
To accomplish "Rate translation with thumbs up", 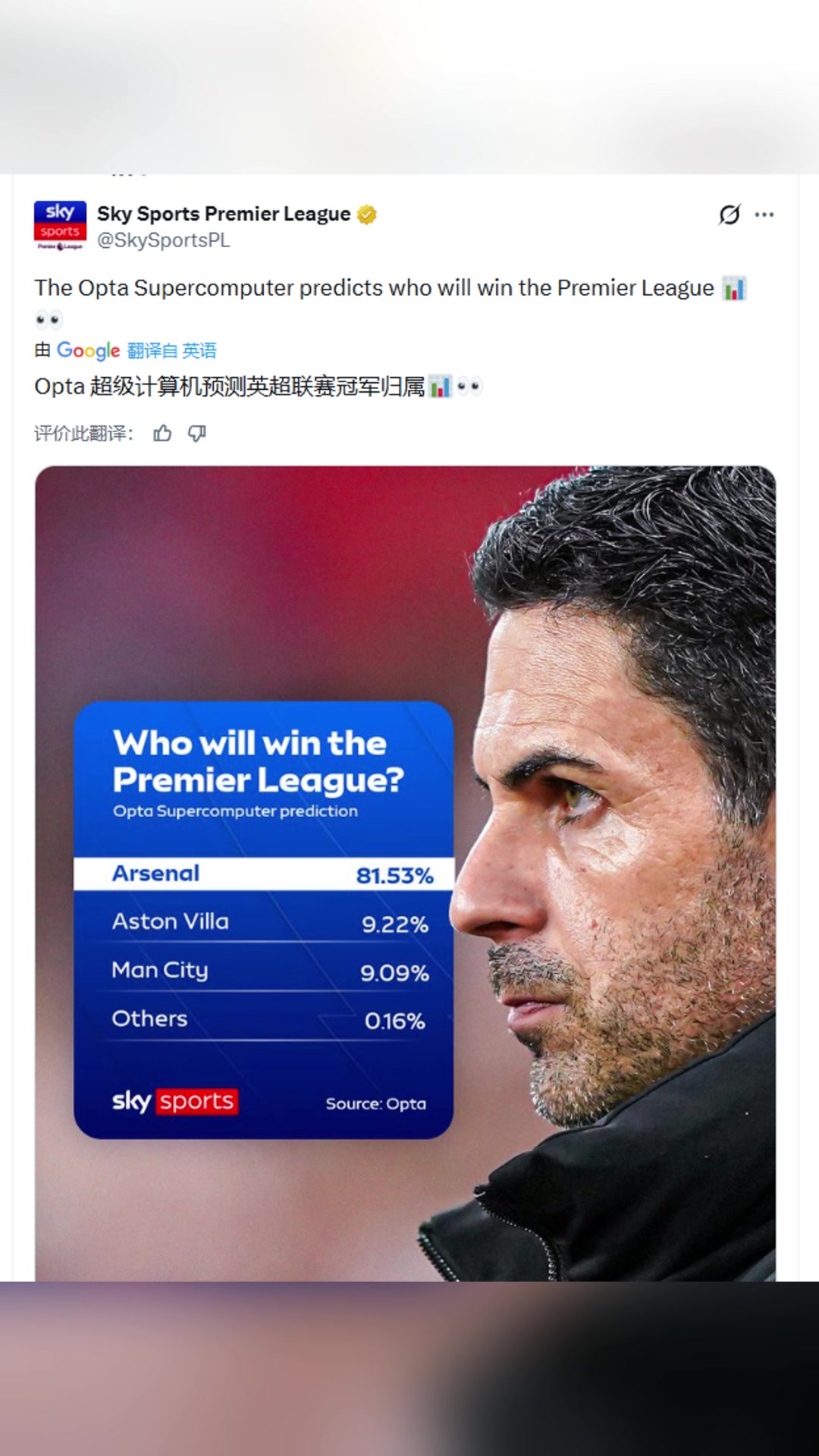I will coord(162,434).
